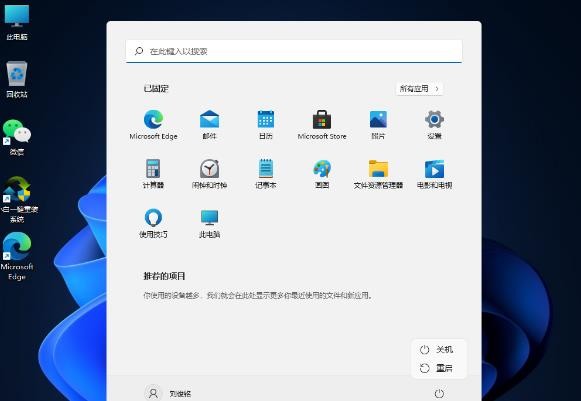Open This PC (此电脑) in Start menu

(209, 223)
